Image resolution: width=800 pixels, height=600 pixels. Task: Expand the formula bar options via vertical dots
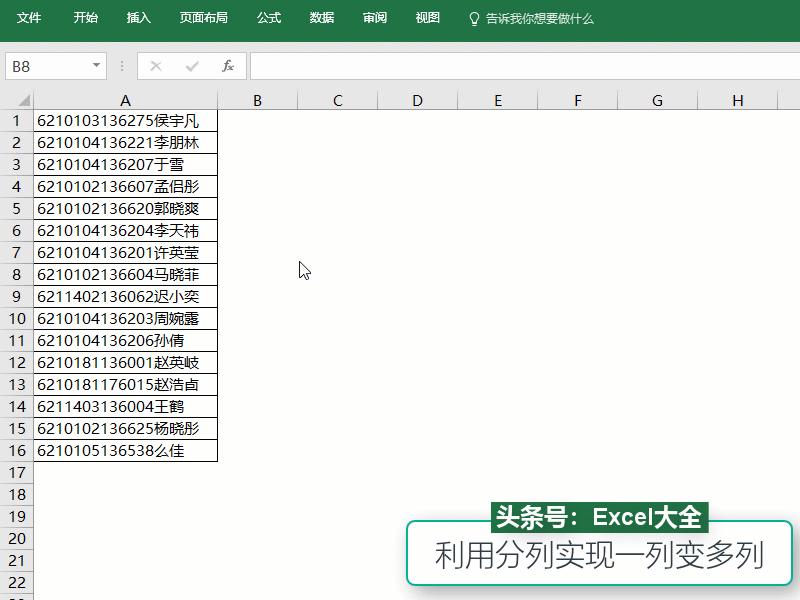pyautogui.click(x=122, y=65)
